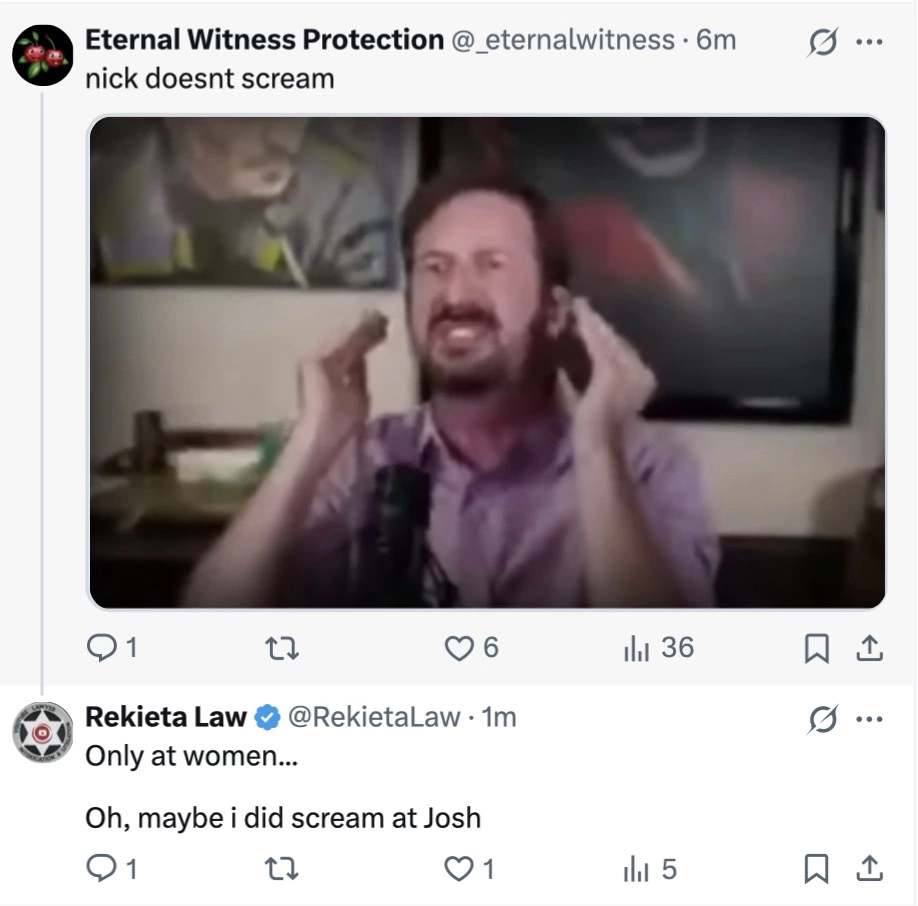Retweet the 'nick doesnt scream' post
Screen dimensions: 918x906
(282, 648)
